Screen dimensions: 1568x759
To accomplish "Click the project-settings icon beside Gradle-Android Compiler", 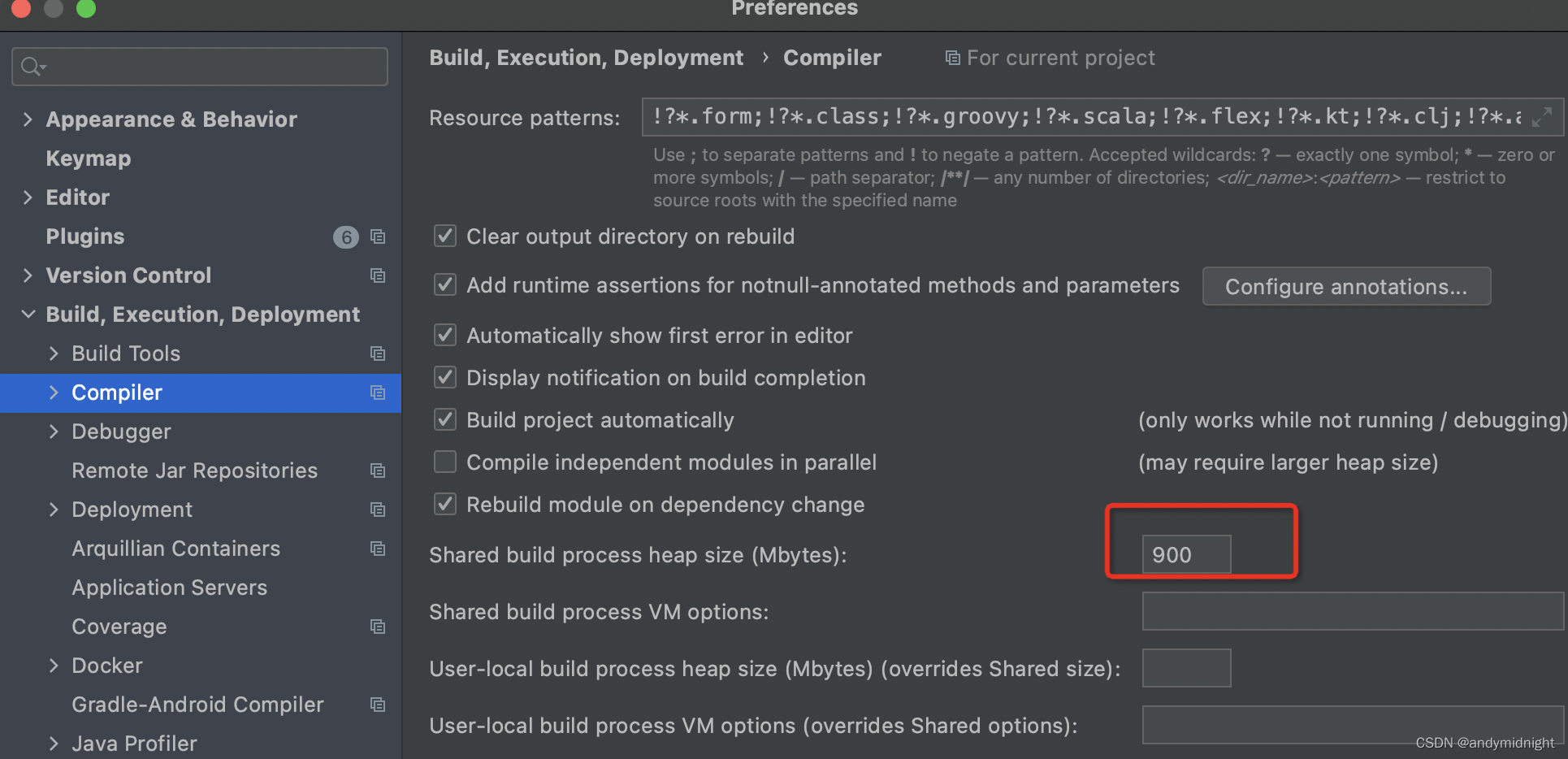I will tap(378, 705).
